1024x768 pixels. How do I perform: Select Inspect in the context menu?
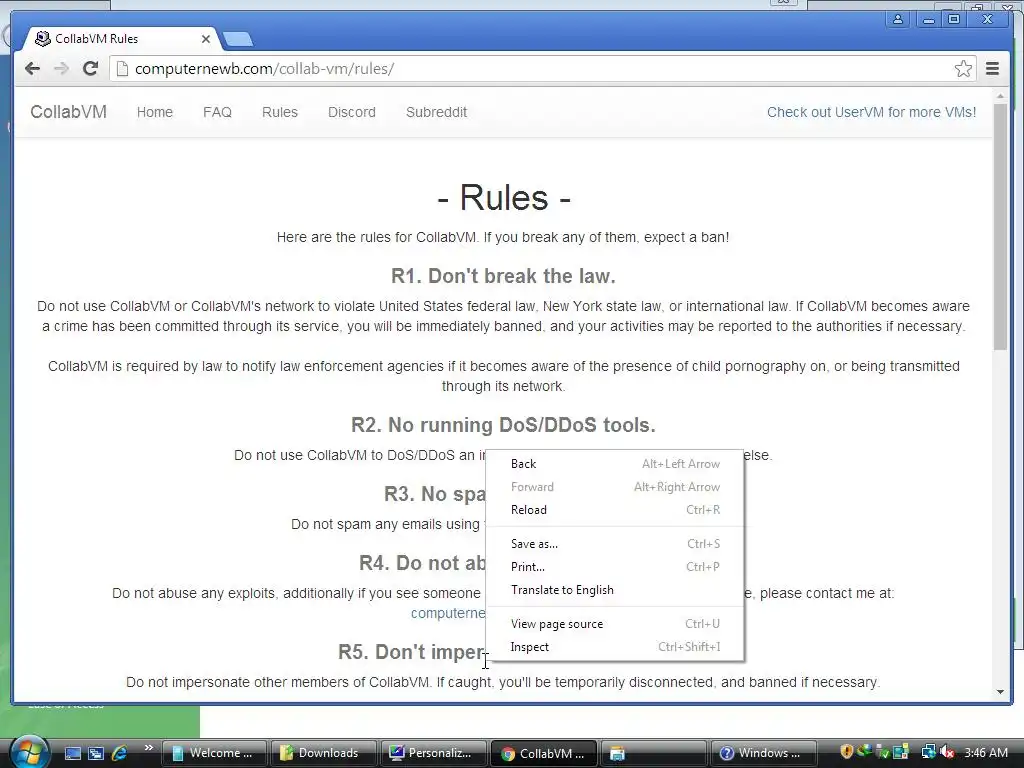point(614,647)
